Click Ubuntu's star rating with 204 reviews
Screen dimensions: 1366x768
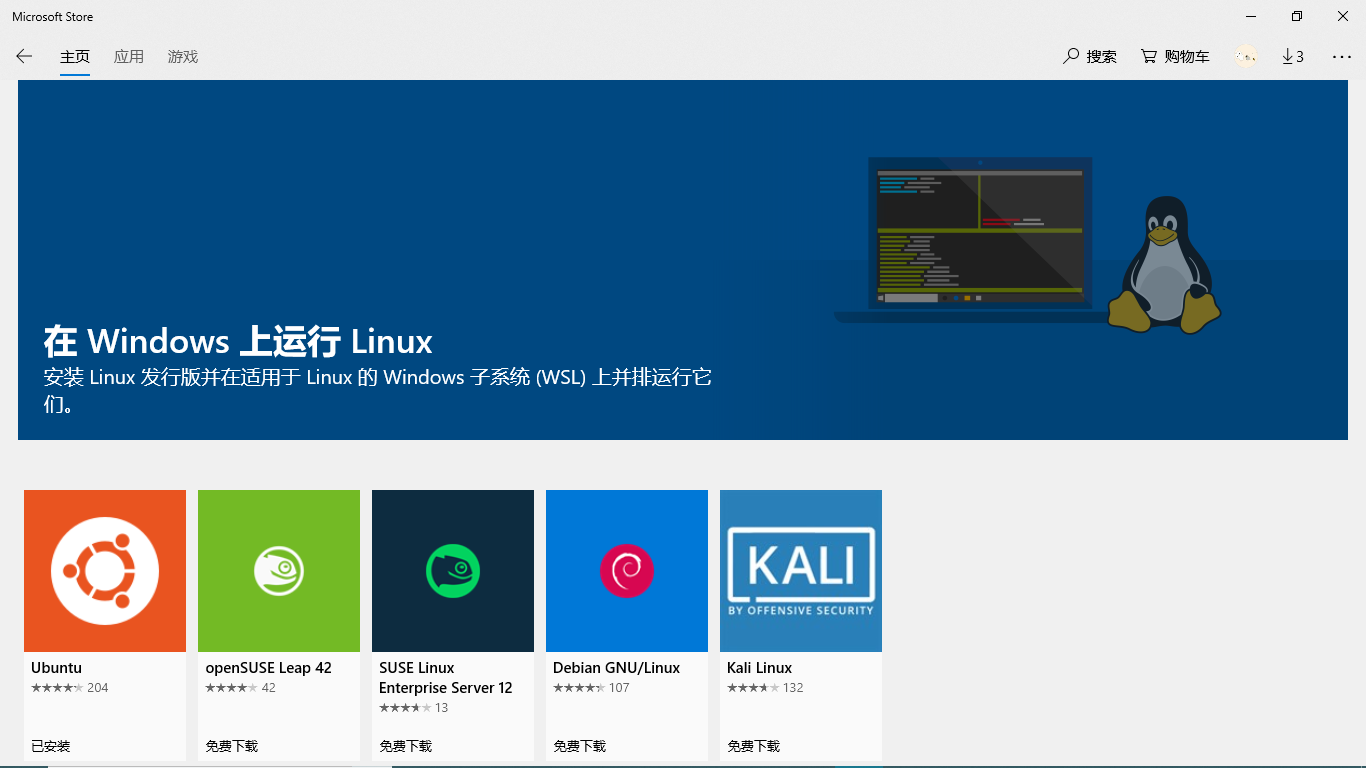[x=70, y=688]
